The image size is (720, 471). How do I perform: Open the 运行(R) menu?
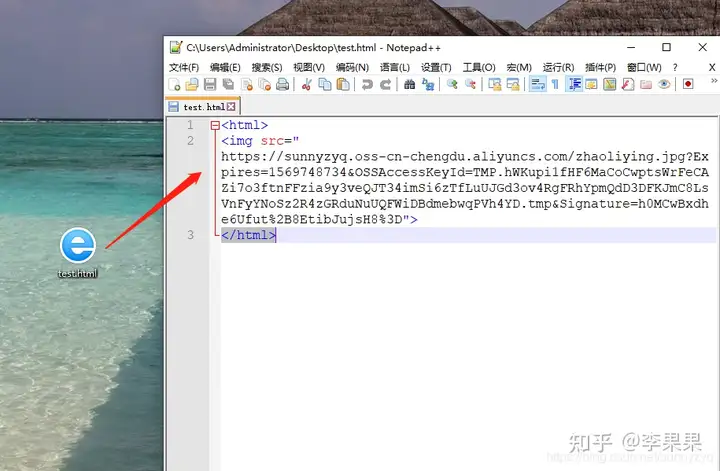(x=558, y=67)
